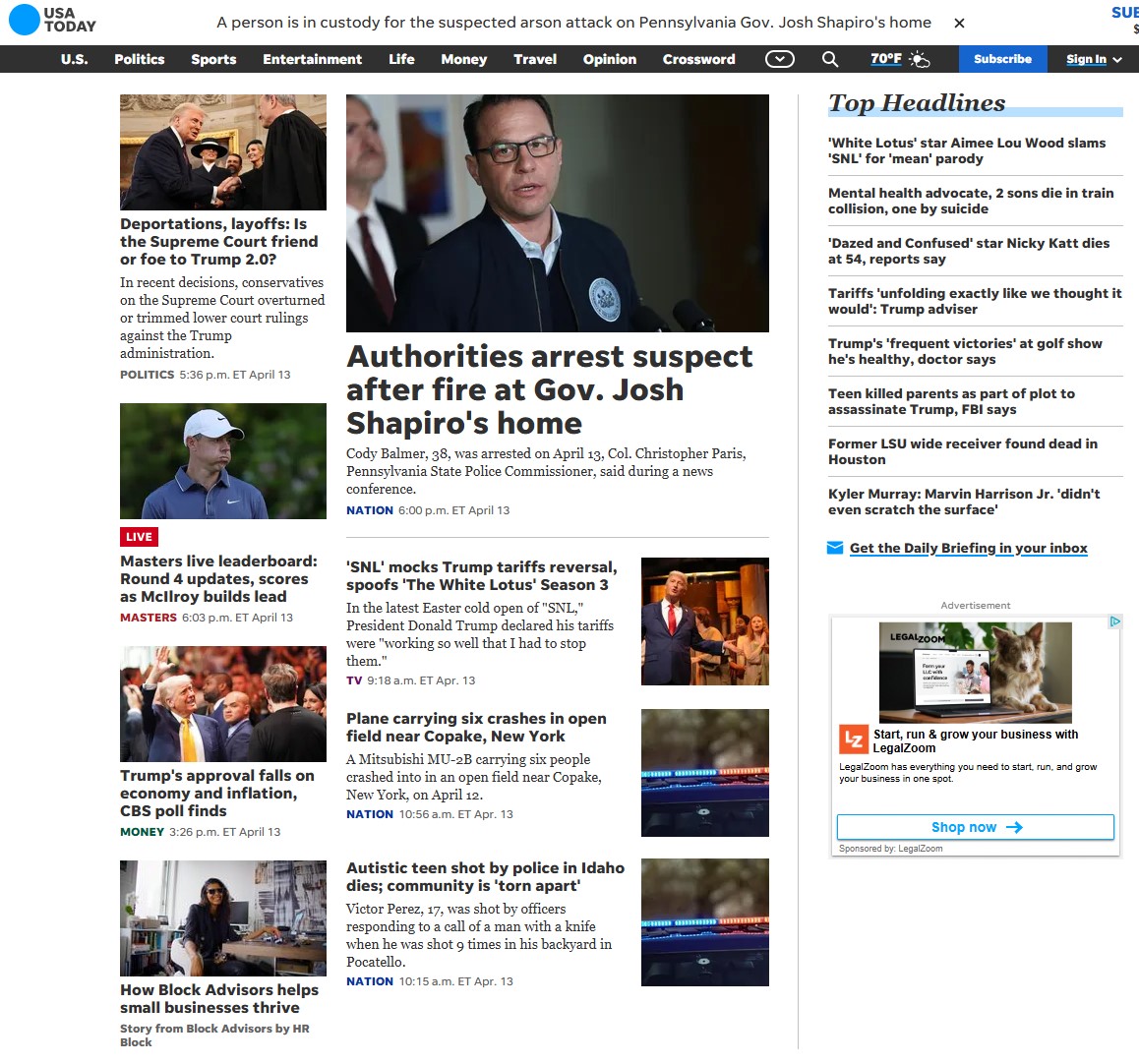The image size is (1139, 1064).
Task: Click the MASTERS category label
Action: point(149,618)
